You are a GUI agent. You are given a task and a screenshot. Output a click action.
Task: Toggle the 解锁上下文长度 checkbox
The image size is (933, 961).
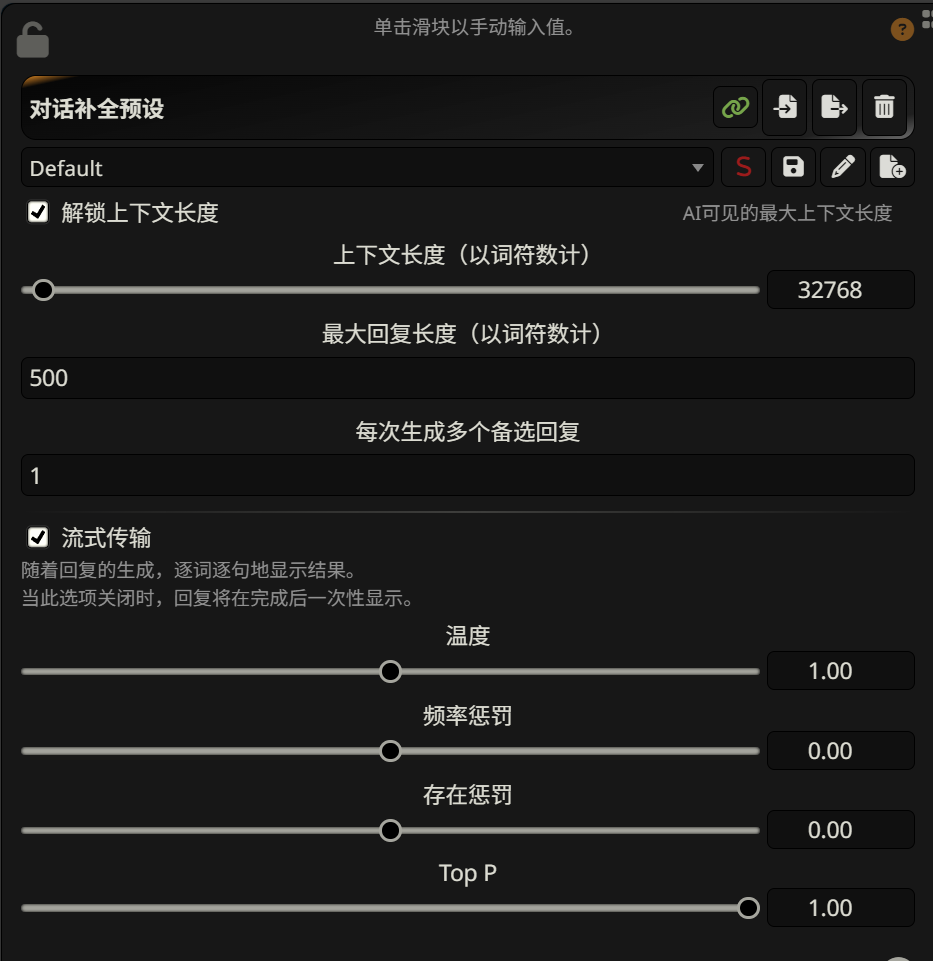point(38,212)
